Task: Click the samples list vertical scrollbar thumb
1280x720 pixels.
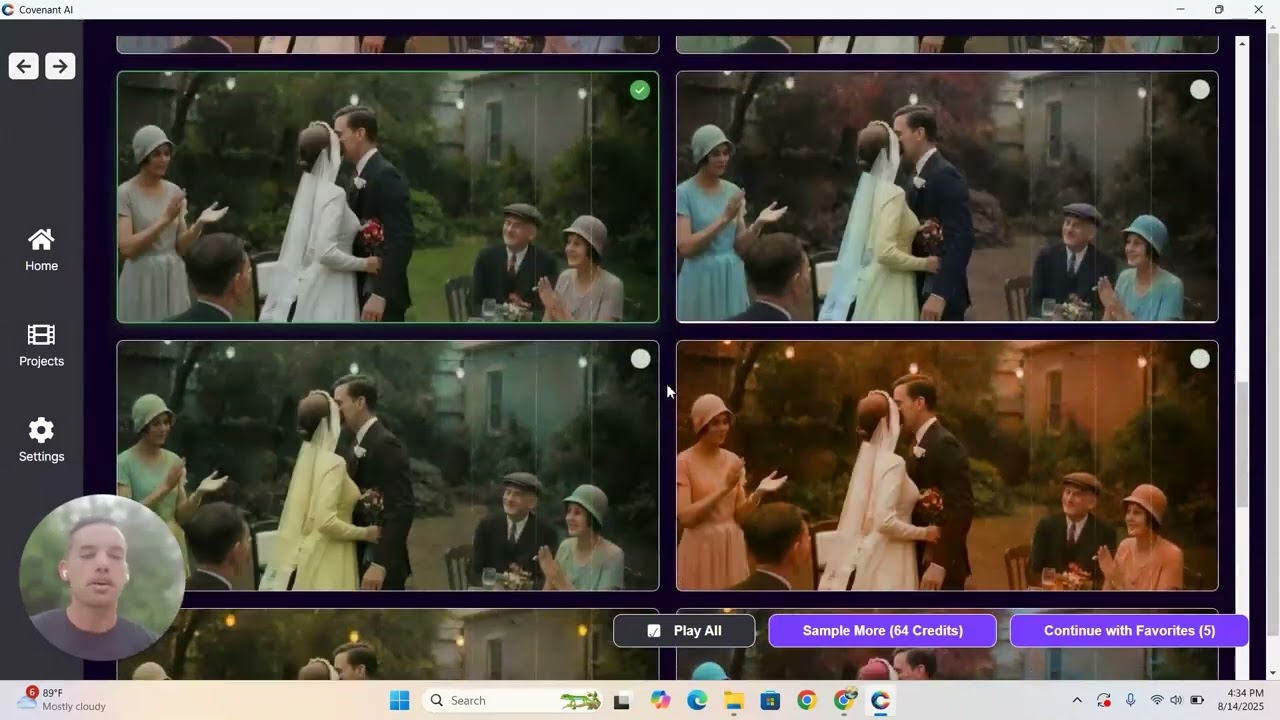Action: (1243, 444)
